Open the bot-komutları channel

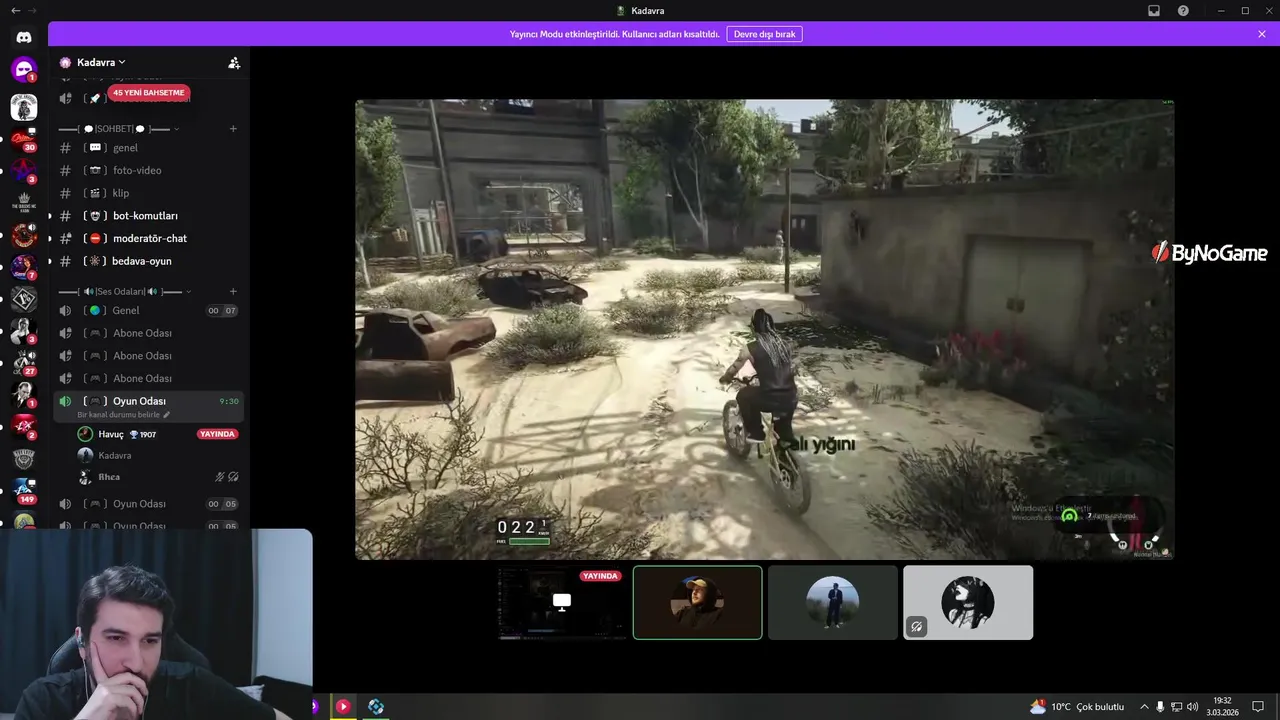148,216
